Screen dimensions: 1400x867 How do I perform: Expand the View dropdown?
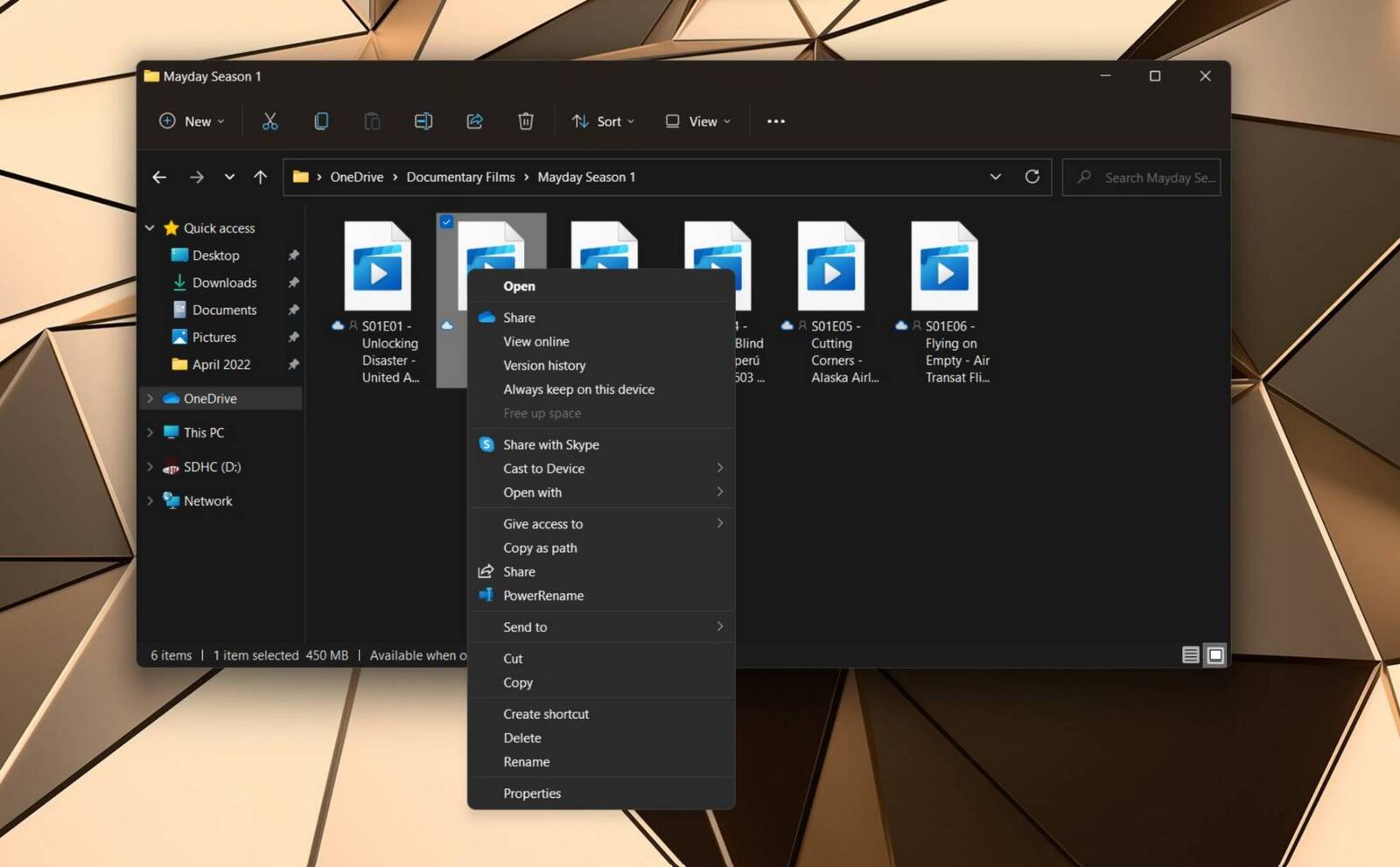[x=697, y=121]
